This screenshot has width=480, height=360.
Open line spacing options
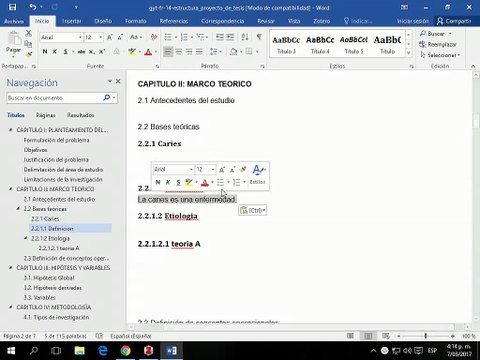coord(214,52)
